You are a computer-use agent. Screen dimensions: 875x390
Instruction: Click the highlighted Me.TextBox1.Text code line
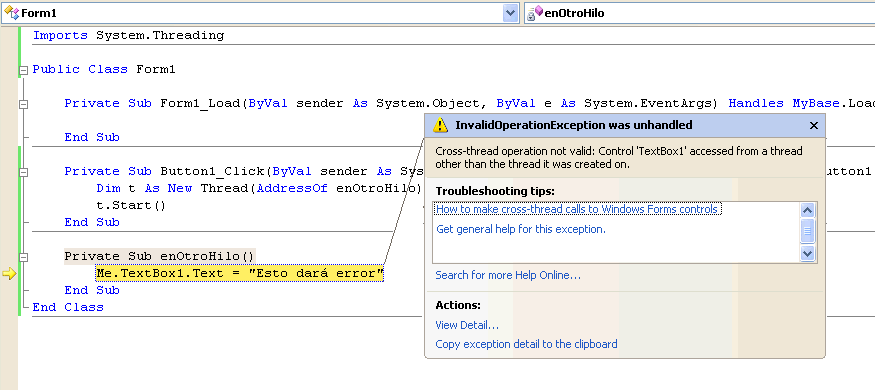(x=240, y=273)
